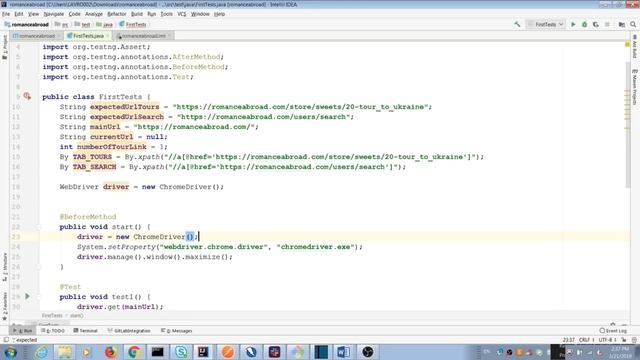Open Maven Projects panel on right edge
The image size is (640, 360).
pyautogui.click(x=635, y=87)
